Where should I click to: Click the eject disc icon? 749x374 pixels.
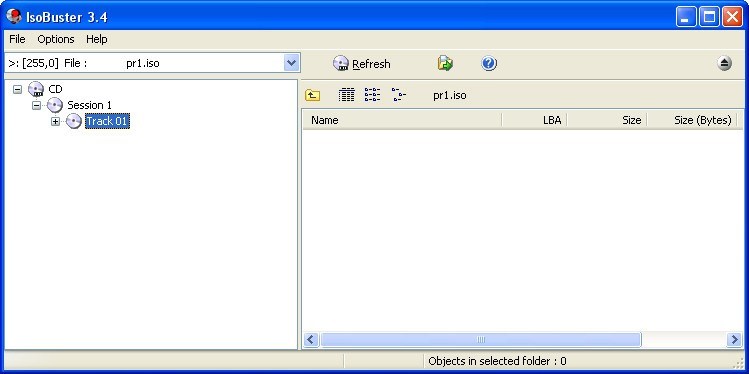724,63
